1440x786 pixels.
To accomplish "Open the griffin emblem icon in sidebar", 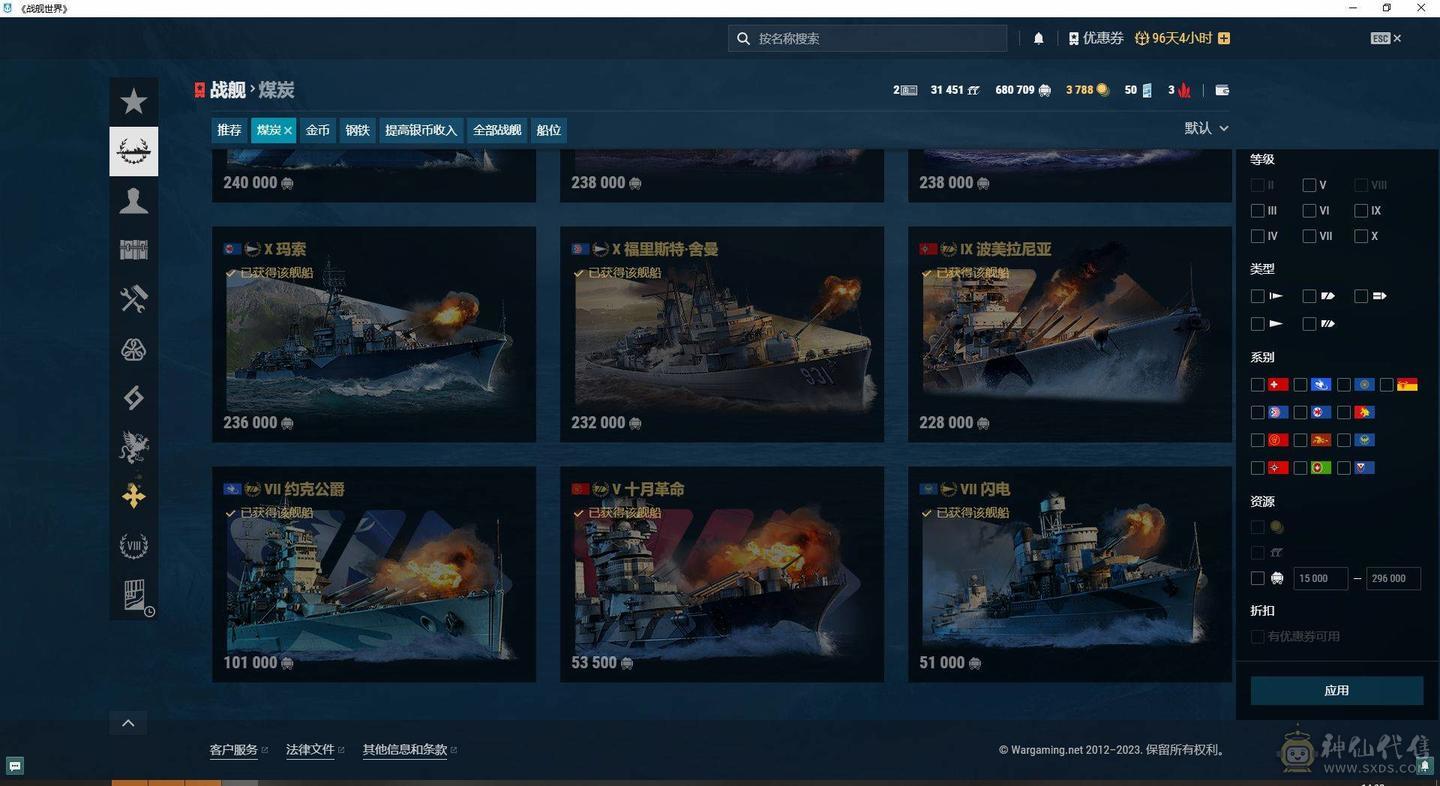I will 133,447.
